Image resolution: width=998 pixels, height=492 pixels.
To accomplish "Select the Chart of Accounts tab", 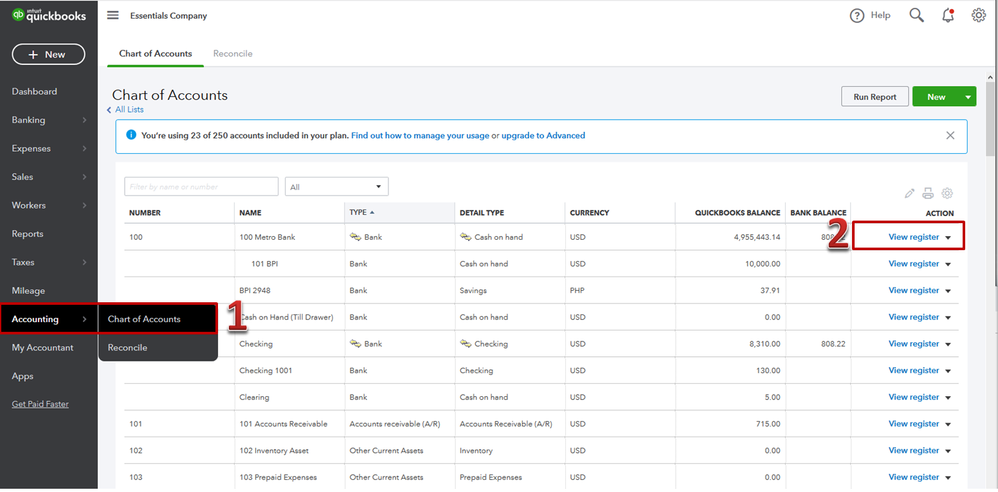I will pos(155,53).
